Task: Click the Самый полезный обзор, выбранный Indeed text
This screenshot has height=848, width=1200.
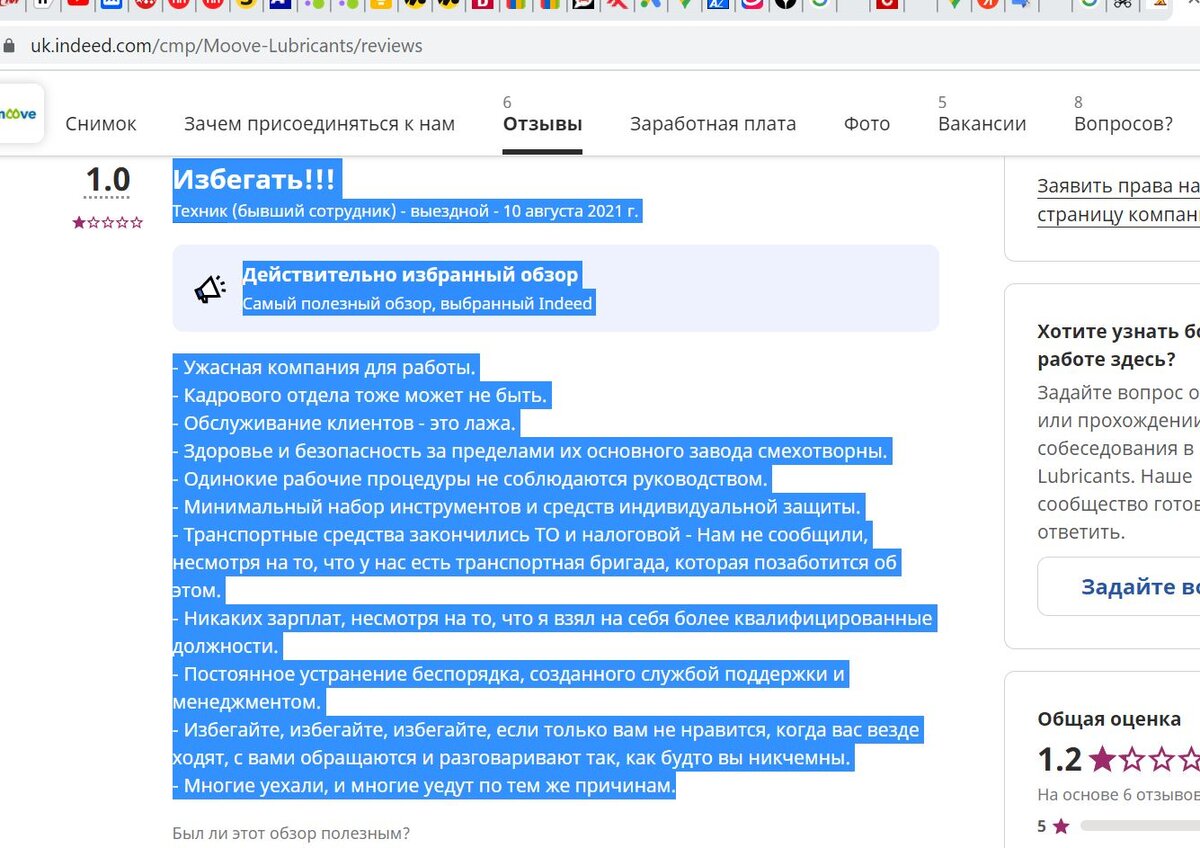Action: pyautogui.click(x=418, y=303)
